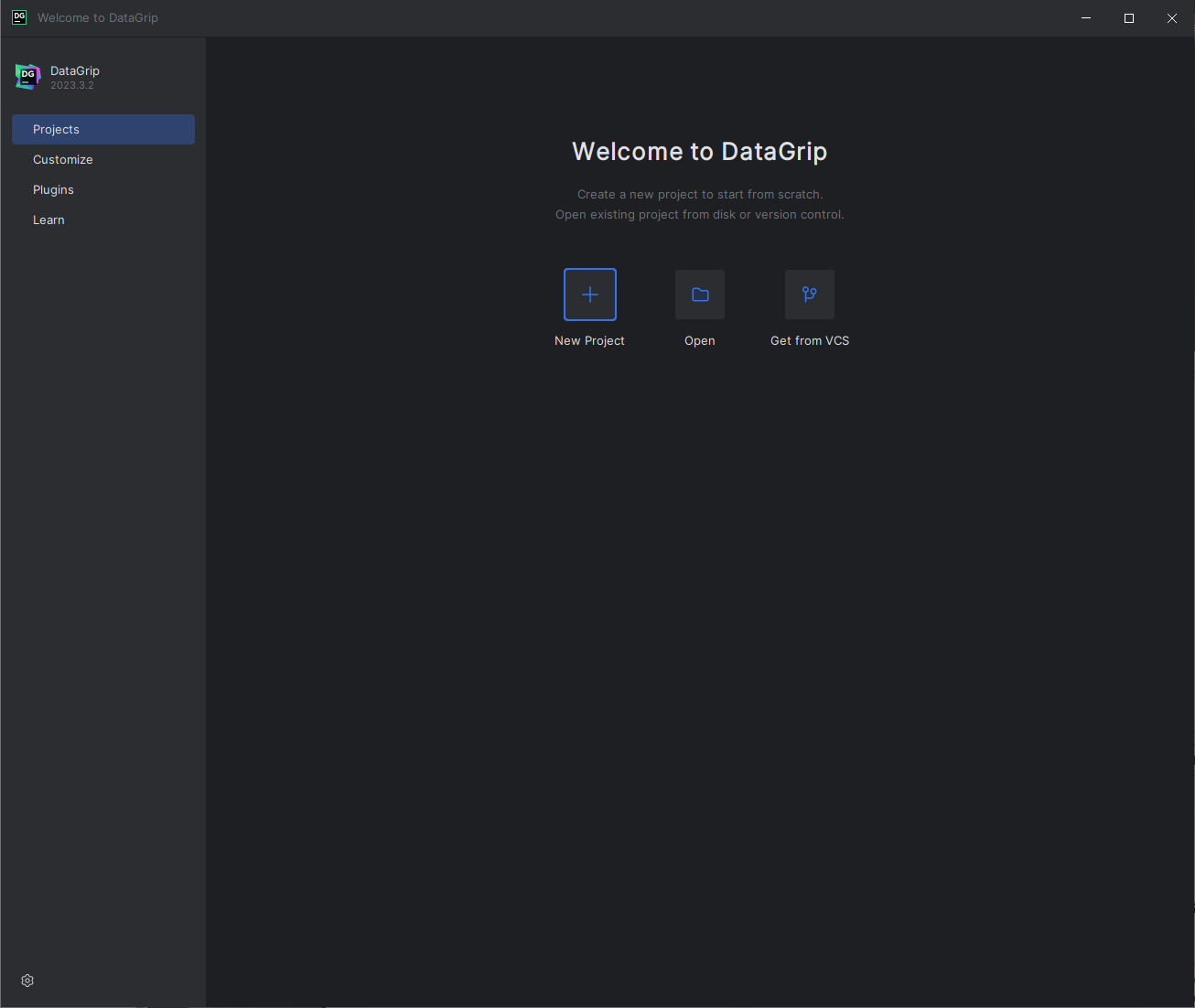Click the Welcome to DataGrip window title

tap(98, 17)
